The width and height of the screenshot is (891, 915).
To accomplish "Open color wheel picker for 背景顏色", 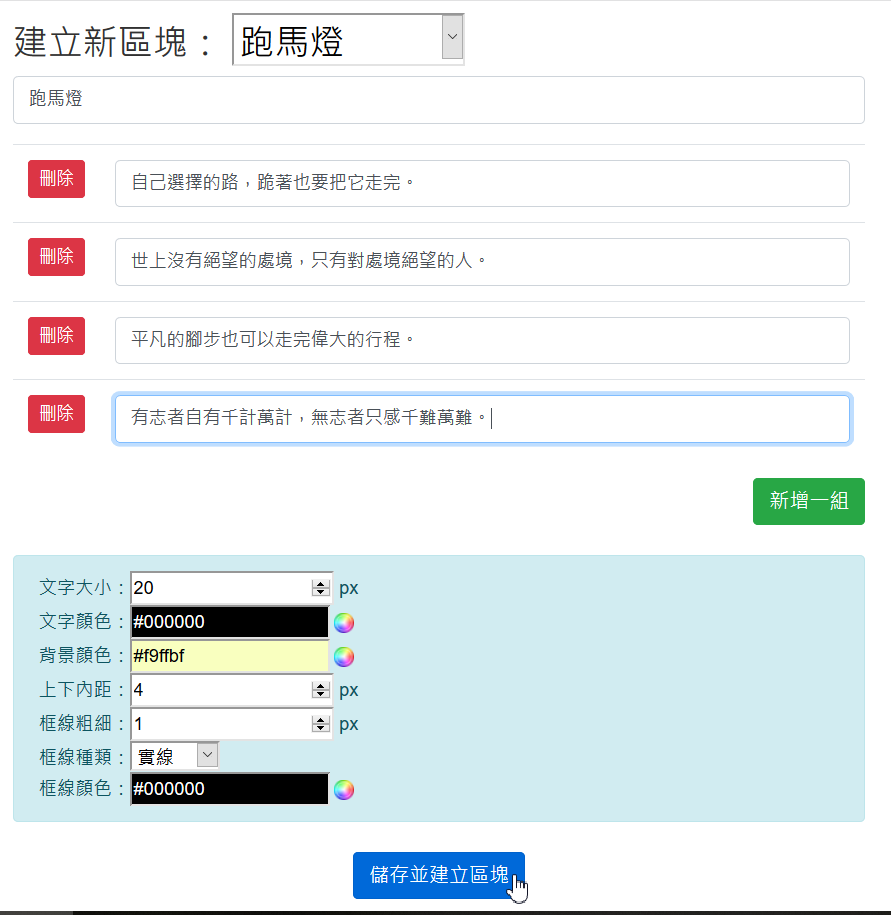I will pos(344,657).
